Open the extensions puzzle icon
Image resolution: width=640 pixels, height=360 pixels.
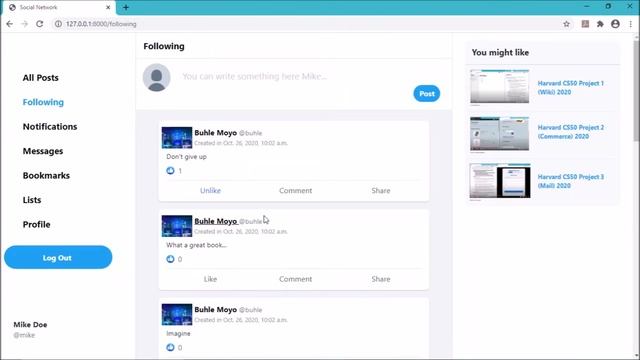click(600, 24)
